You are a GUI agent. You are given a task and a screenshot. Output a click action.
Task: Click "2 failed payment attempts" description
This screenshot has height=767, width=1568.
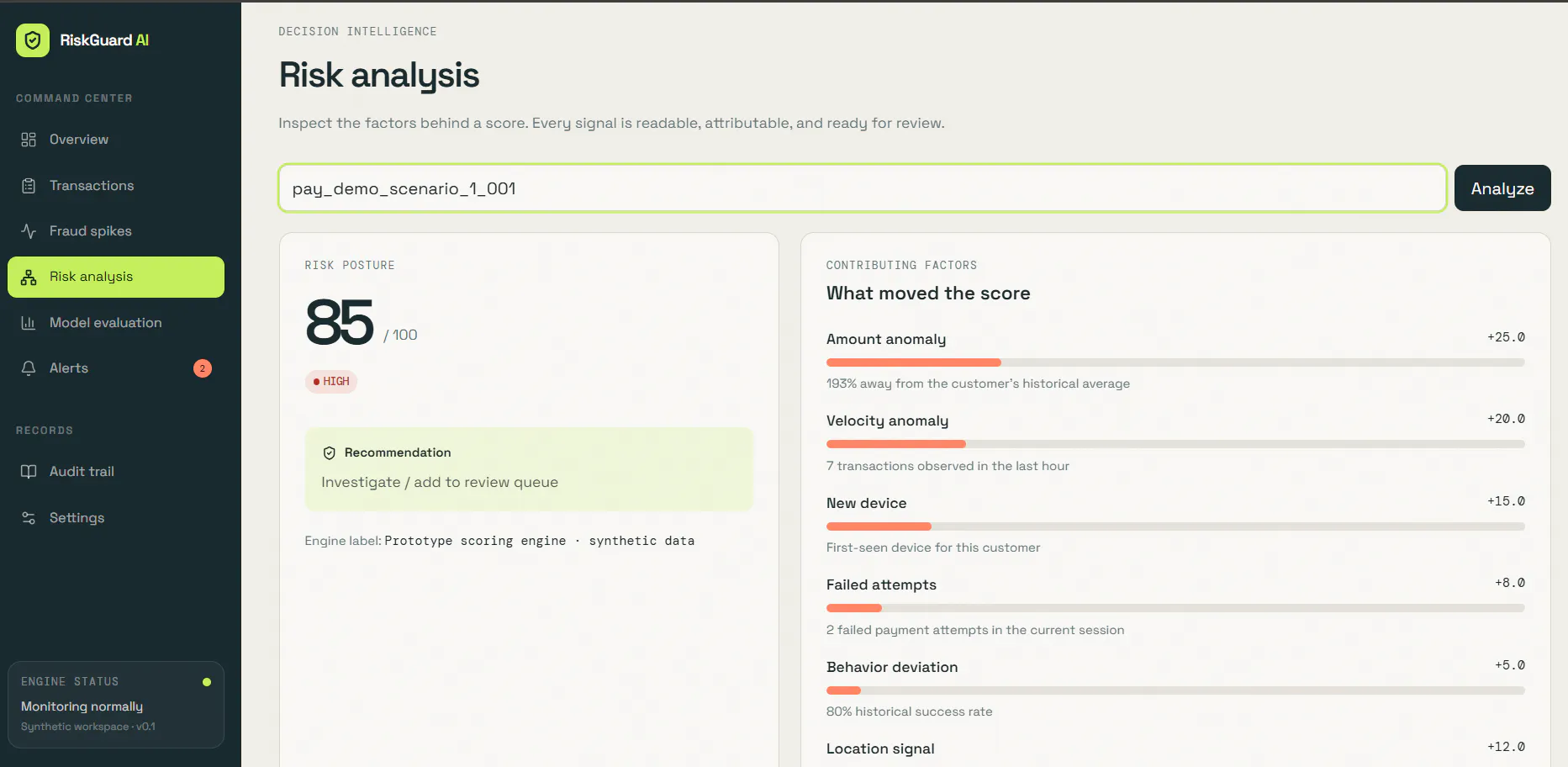(975, 630)
